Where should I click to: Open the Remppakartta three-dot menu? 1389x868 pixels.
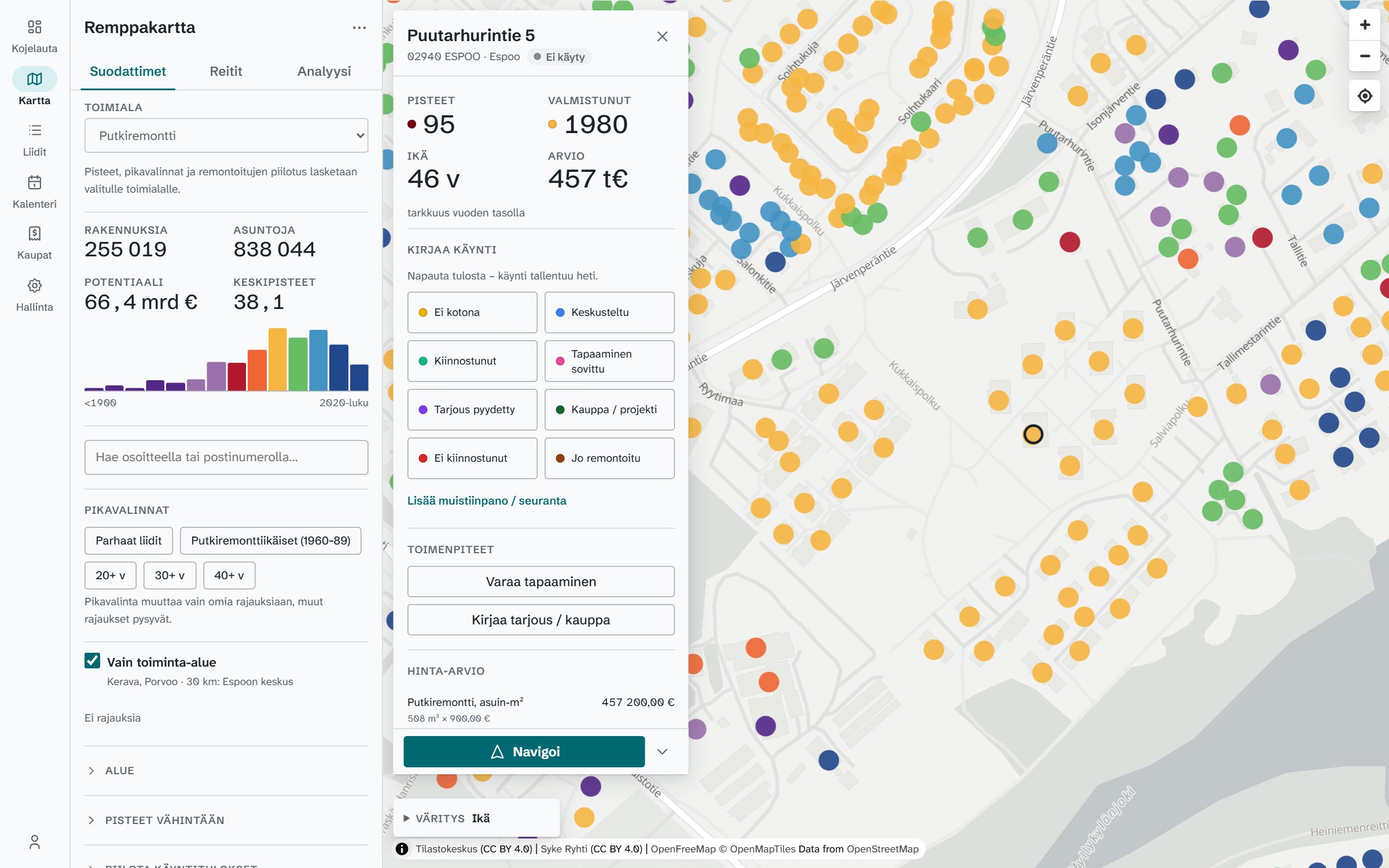[x=359, y=28]
